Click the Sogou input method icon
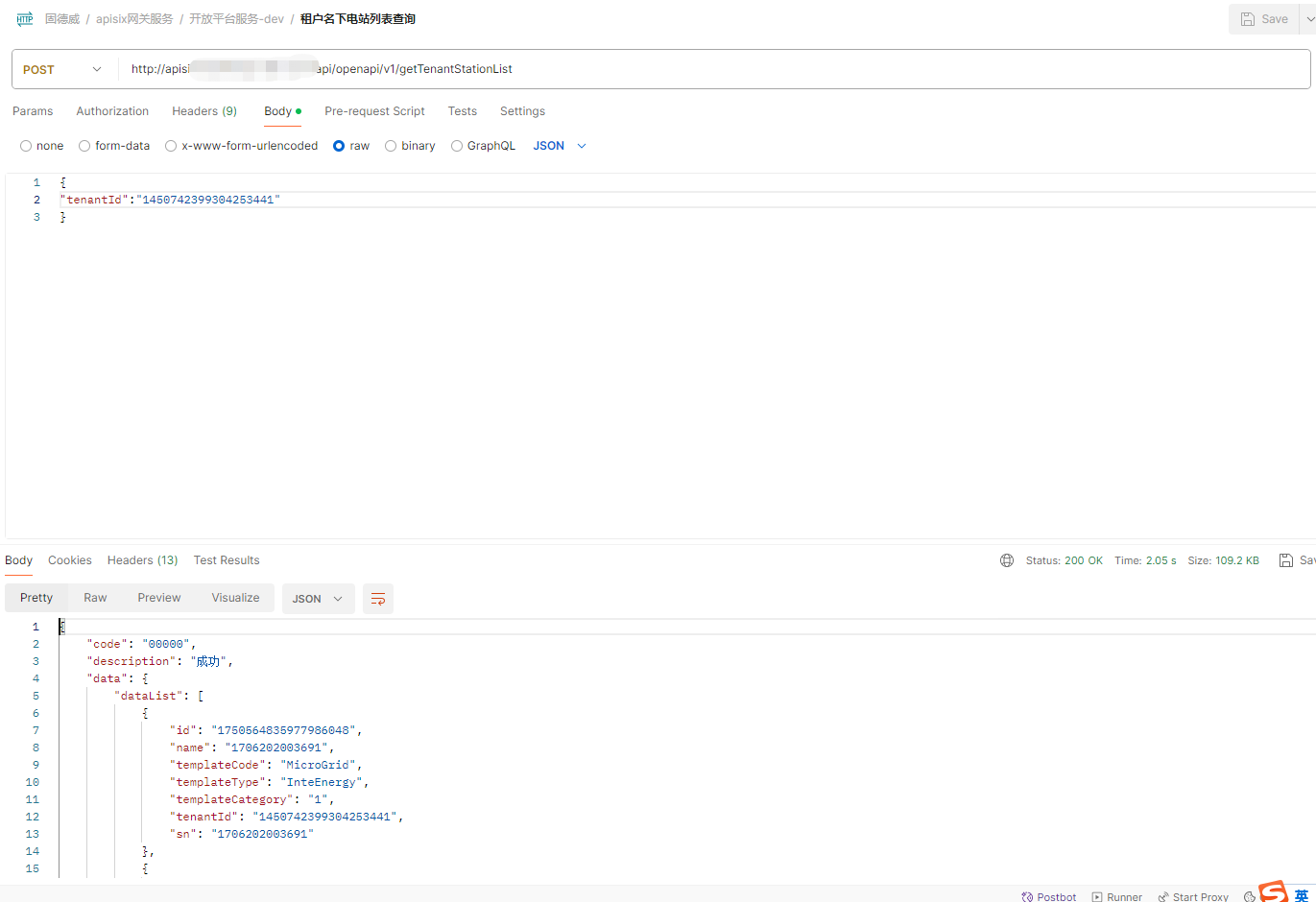The height and width of the screenshot is (902, 1316). click(1274, 892)
